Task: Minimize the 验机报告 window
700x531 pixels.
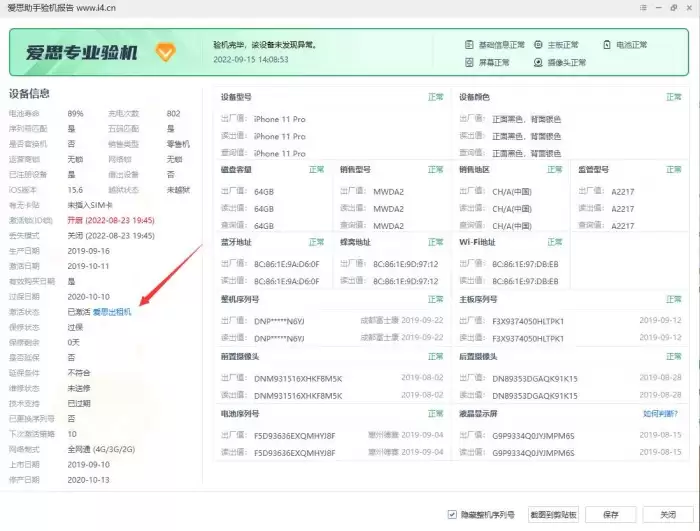Action: 658,8
